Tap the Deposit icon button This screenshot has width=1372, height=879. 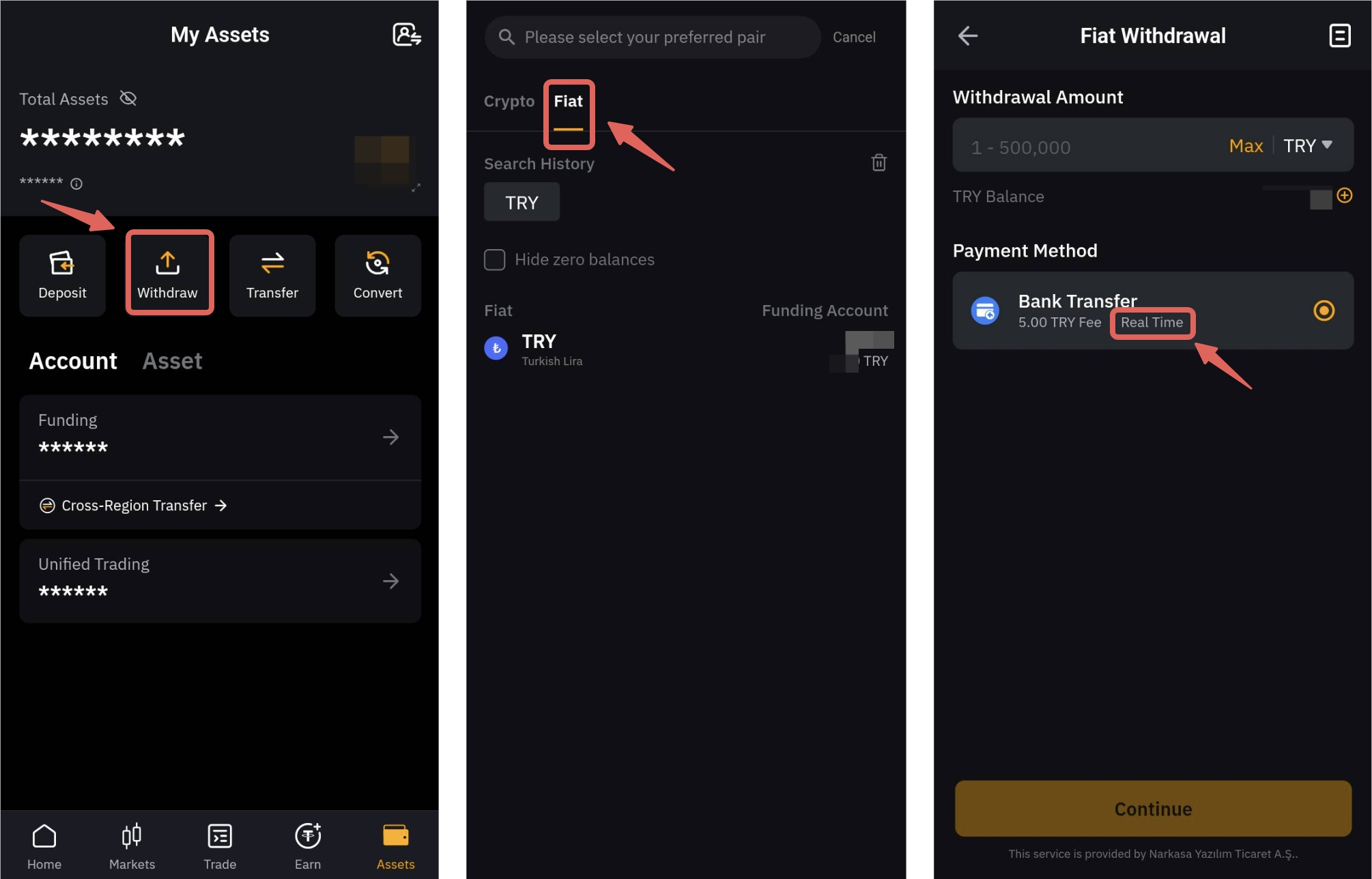[62, 274]
